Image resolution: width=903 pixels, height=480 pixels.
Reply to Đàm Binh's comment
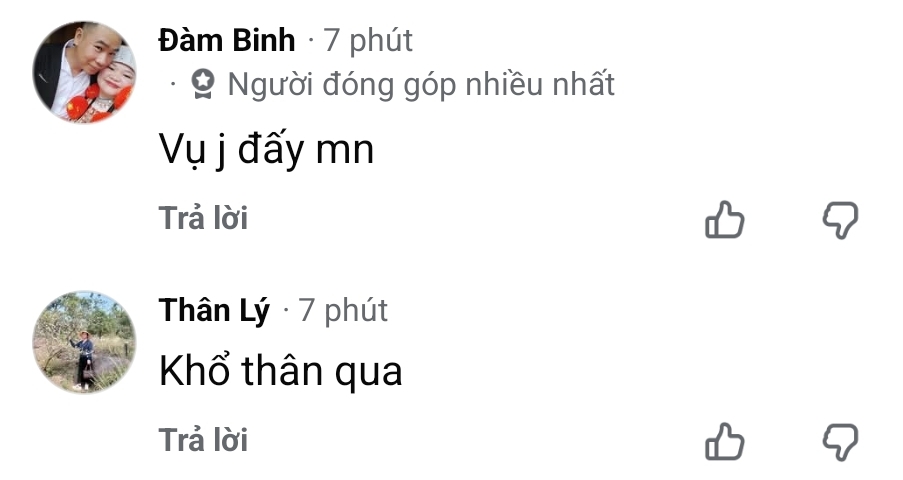[203, 218]
